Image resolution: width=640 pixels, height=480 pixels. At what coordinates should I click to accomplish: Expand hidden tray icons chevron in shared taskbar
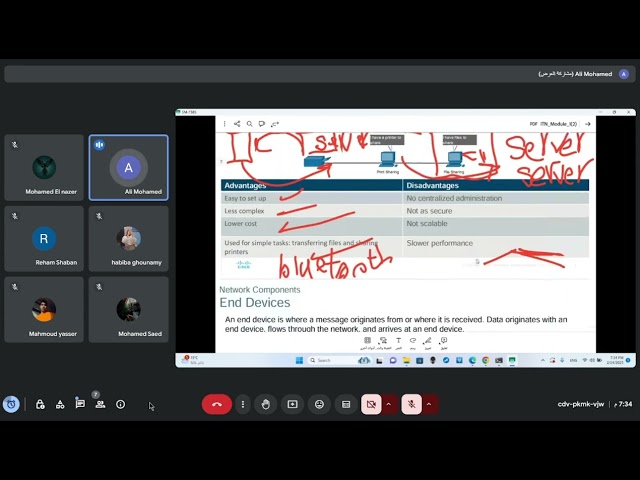click(x=542, y=360)
